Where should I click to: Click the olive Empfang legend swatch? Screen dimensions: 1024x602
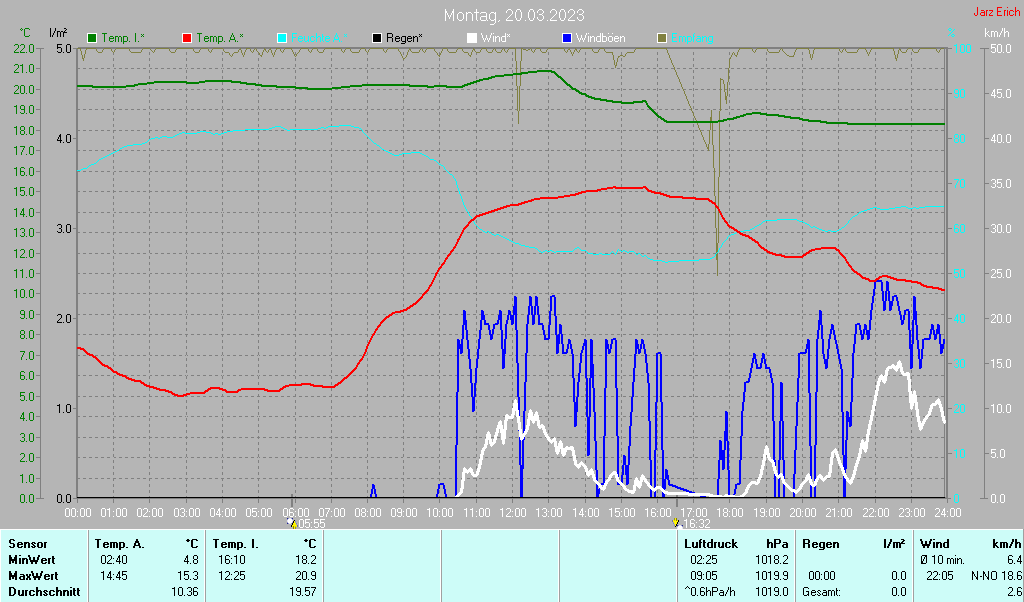click(x=662, y=39)
